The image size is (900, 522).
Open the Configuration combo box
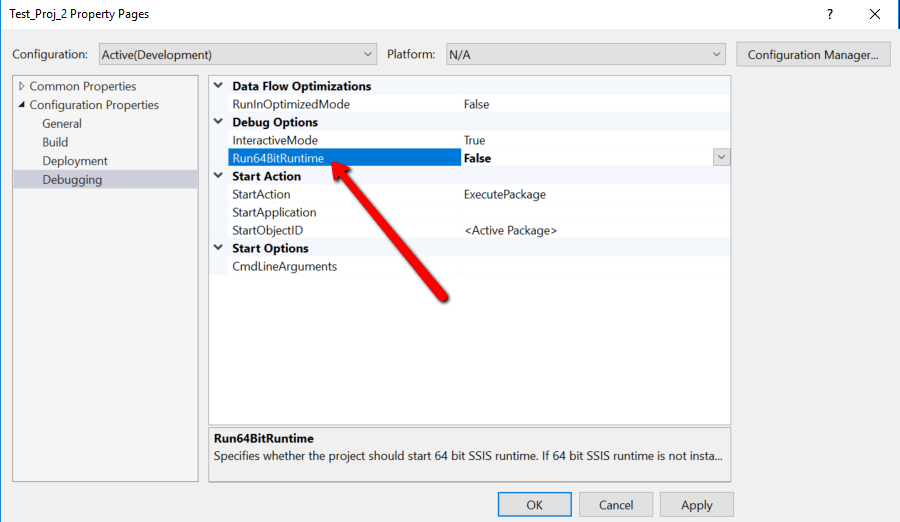[238, 55]
